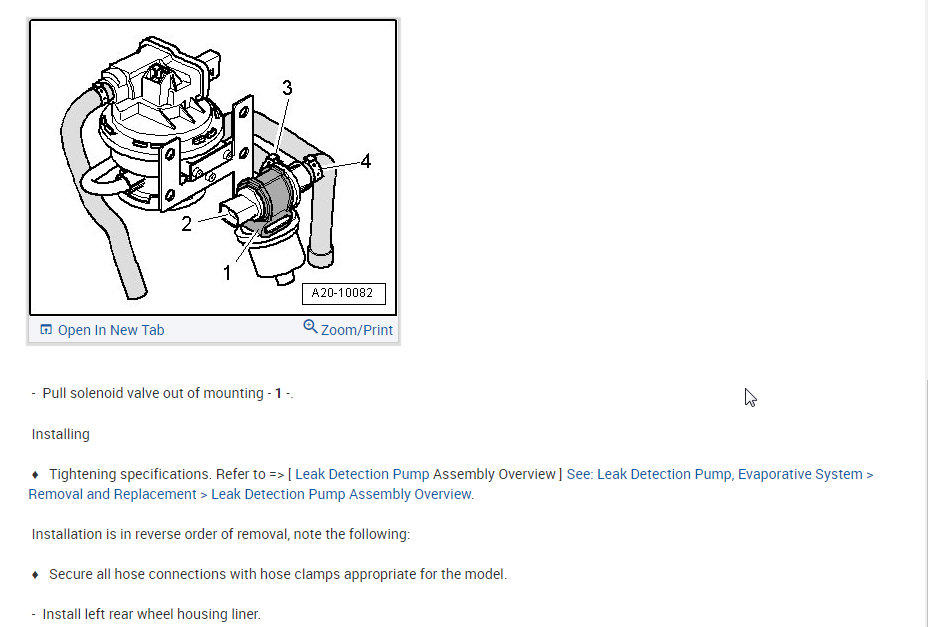Select the Zoom/Print link text
The width and height of the screenshot is (928, 627).
point(356,330)
